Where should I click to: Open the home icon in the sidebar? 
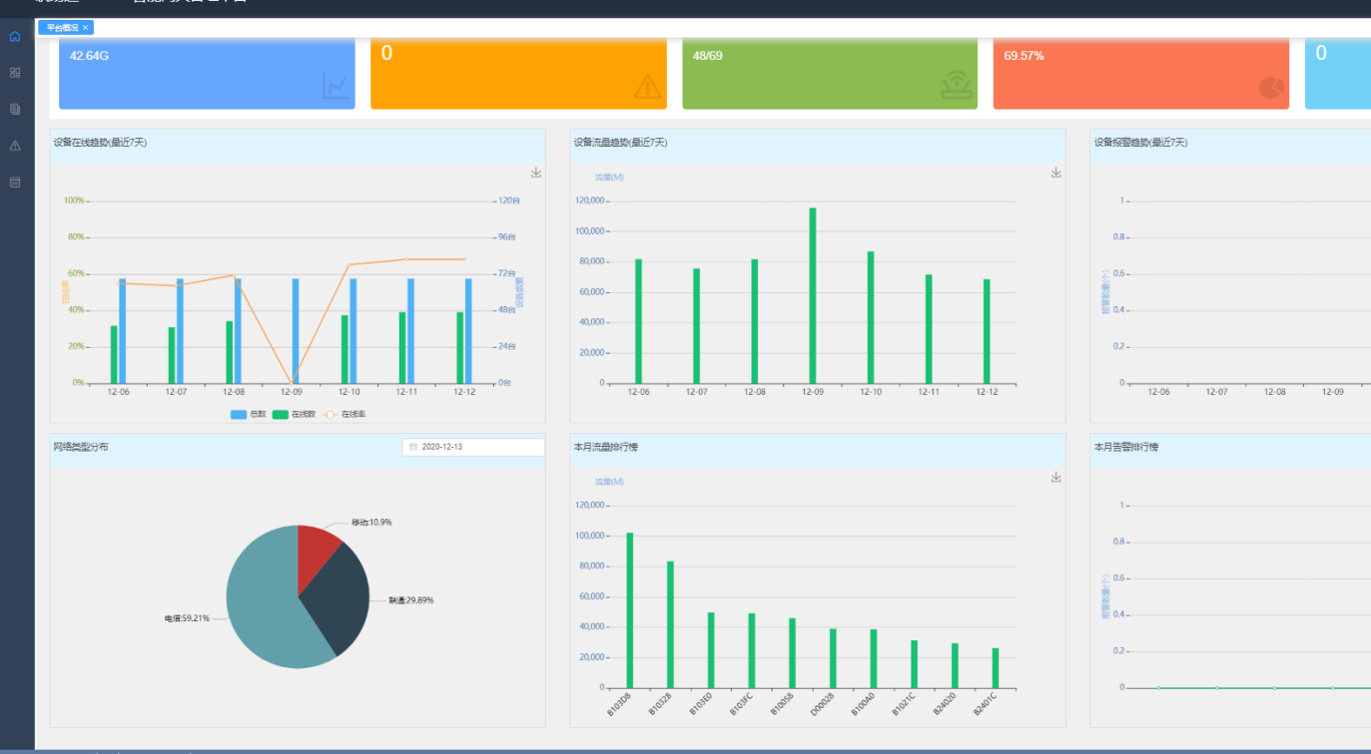pos(15,37)
